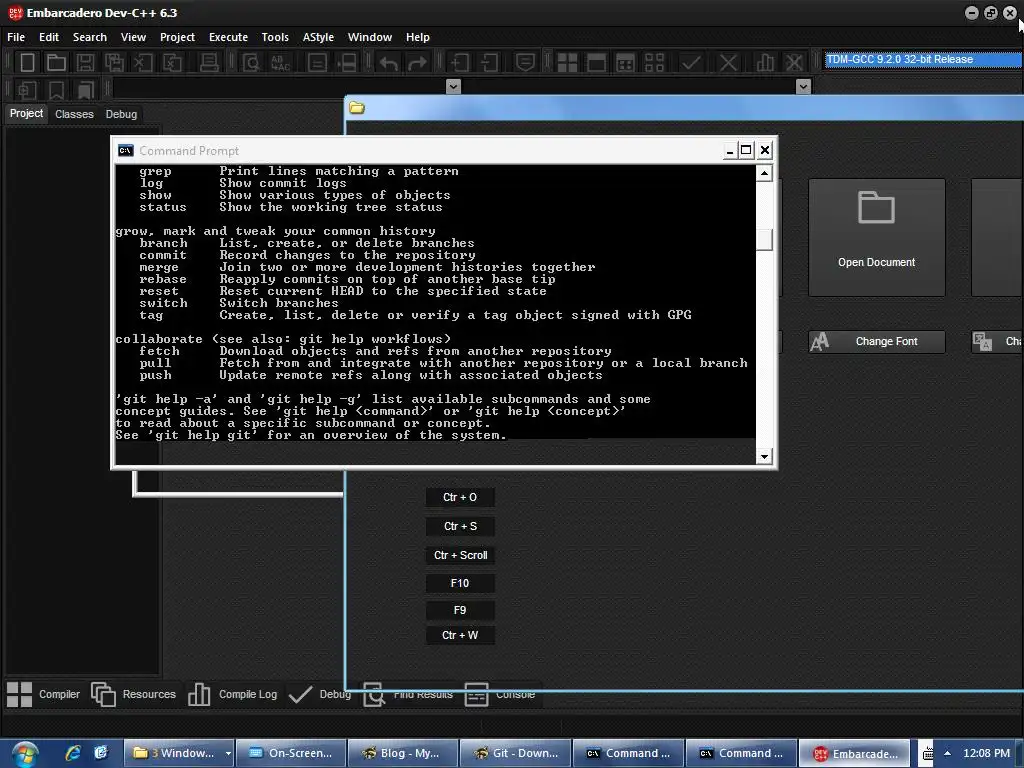Click the Close All toolbar icon
The height and width of the screenshot is (768, 1024).
click(172, 63)
